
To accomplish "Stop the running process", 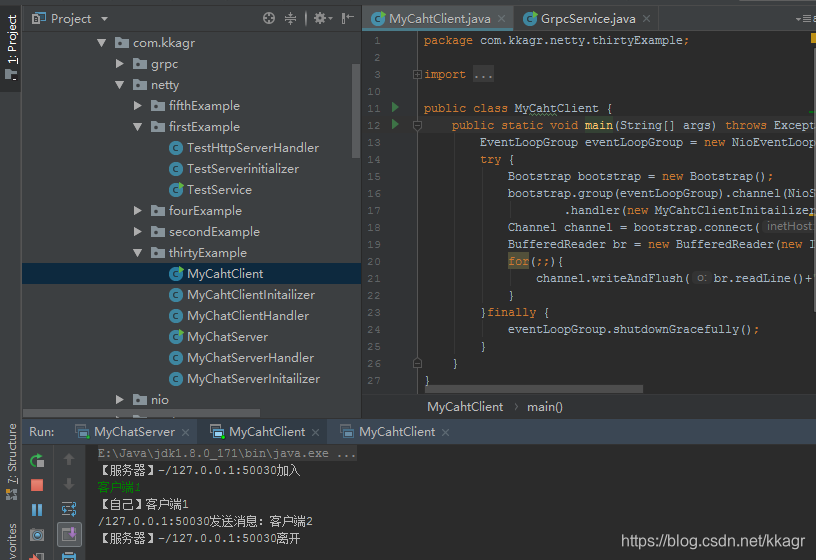I will pos(37,485).
